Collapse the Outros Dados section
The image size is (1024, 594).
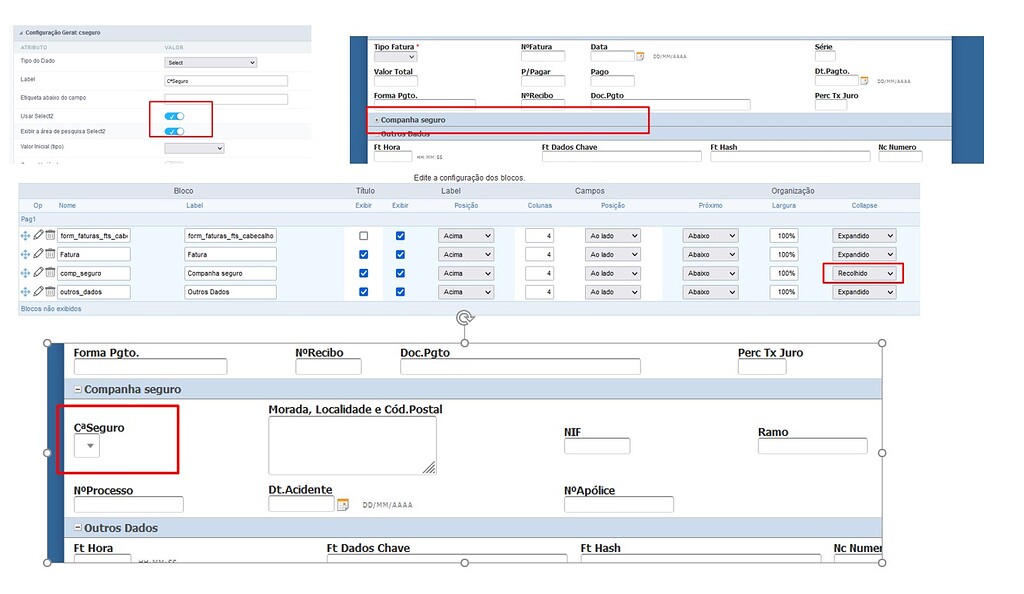tap(79, 528)
